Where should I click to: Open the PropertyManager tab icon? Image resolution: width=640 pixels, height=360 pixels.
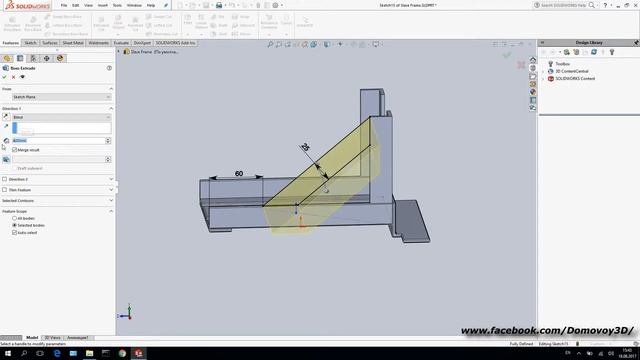20,58
